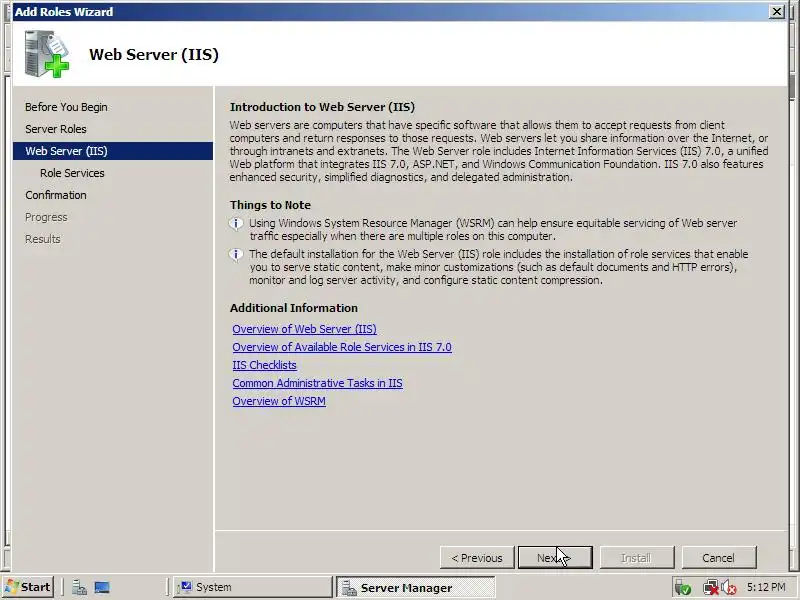
Task: Click the Things to Note heading
Action: coord(270,205)
